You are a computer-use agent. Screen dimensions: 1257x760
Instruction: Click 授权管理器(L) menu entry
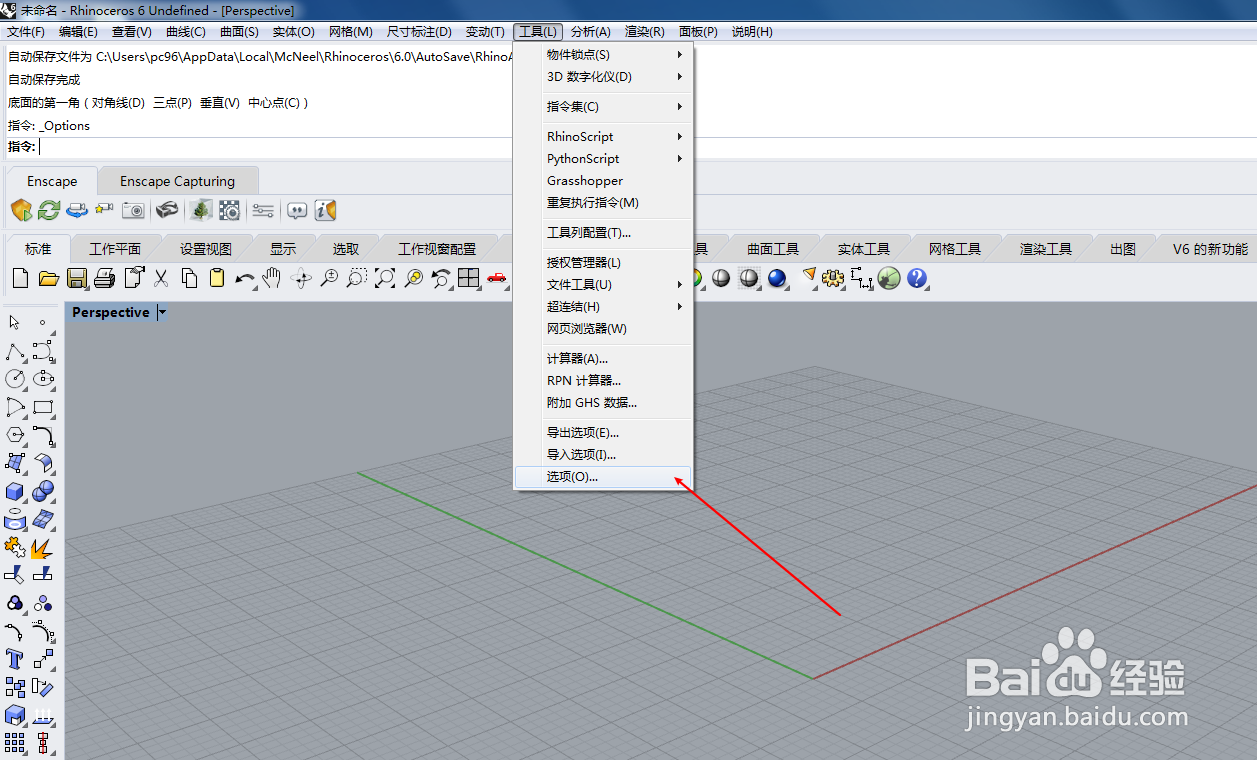click(x=603, y=263)
